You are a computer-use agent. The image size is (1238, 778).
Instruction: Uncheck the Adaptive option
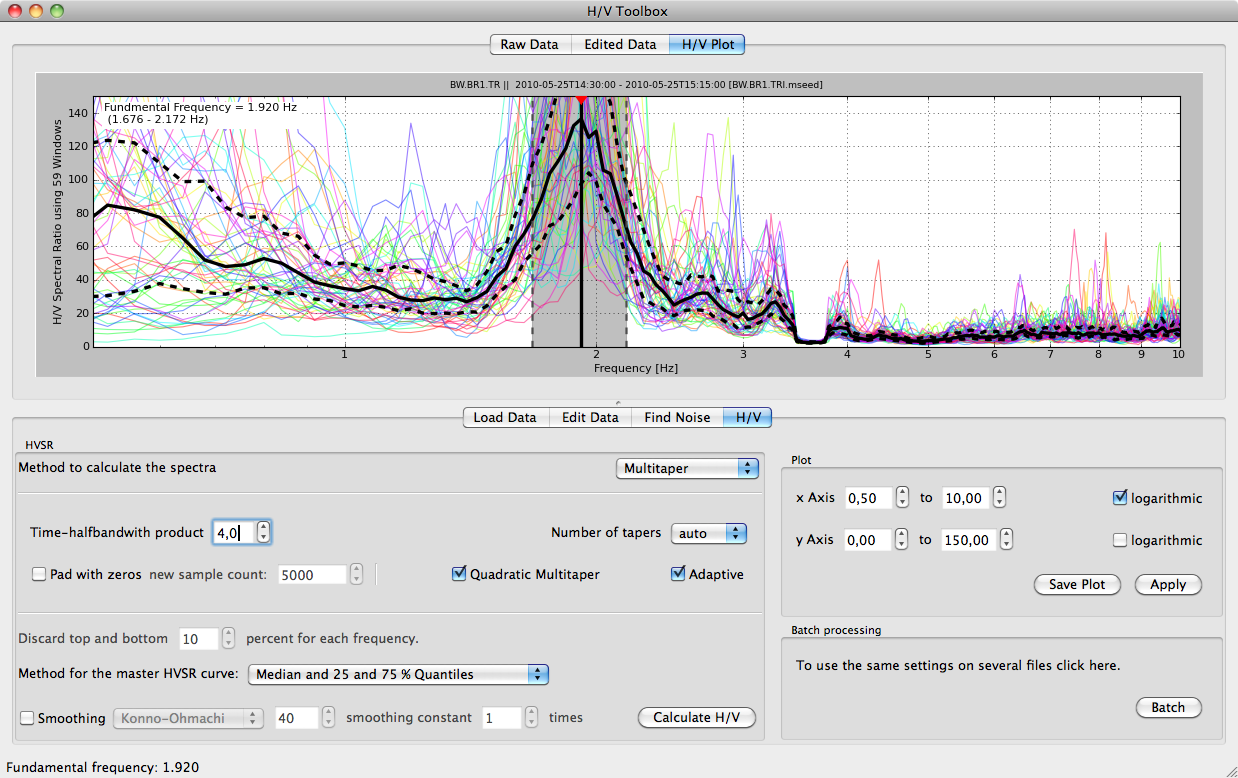(x=678, y=574)
